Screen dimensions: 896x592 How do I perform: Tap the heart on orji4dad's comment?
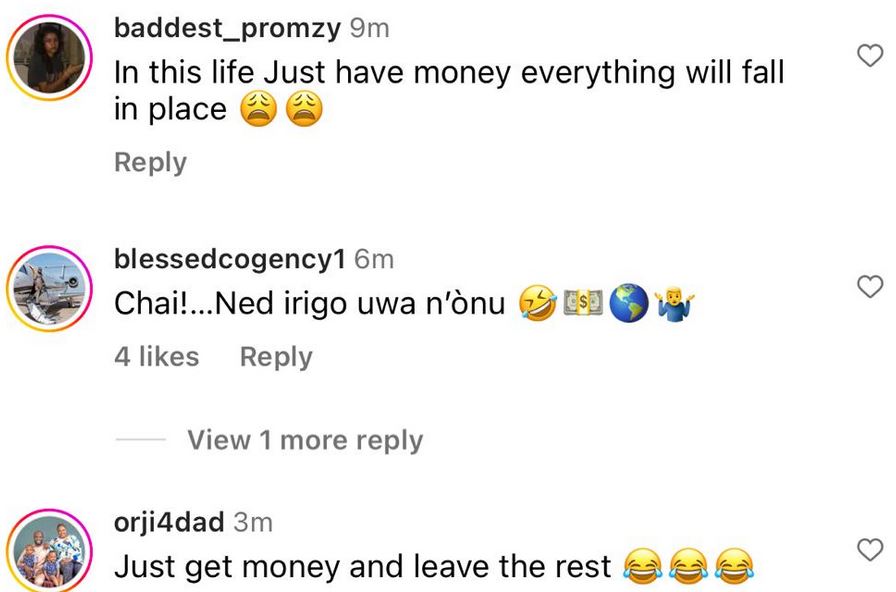[x=870, y=550]
